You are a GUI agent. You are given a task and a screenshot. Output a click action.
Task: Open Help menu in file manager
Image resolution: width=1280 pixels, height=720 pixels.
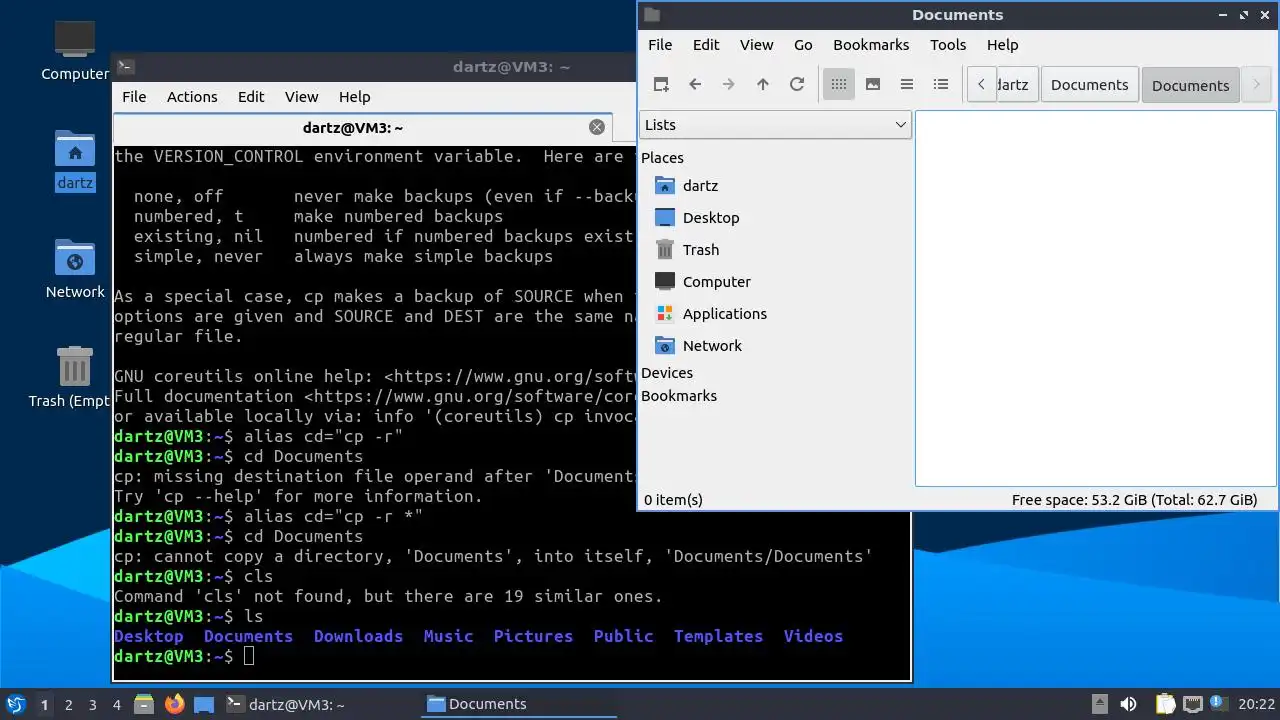pos(1002,45)
